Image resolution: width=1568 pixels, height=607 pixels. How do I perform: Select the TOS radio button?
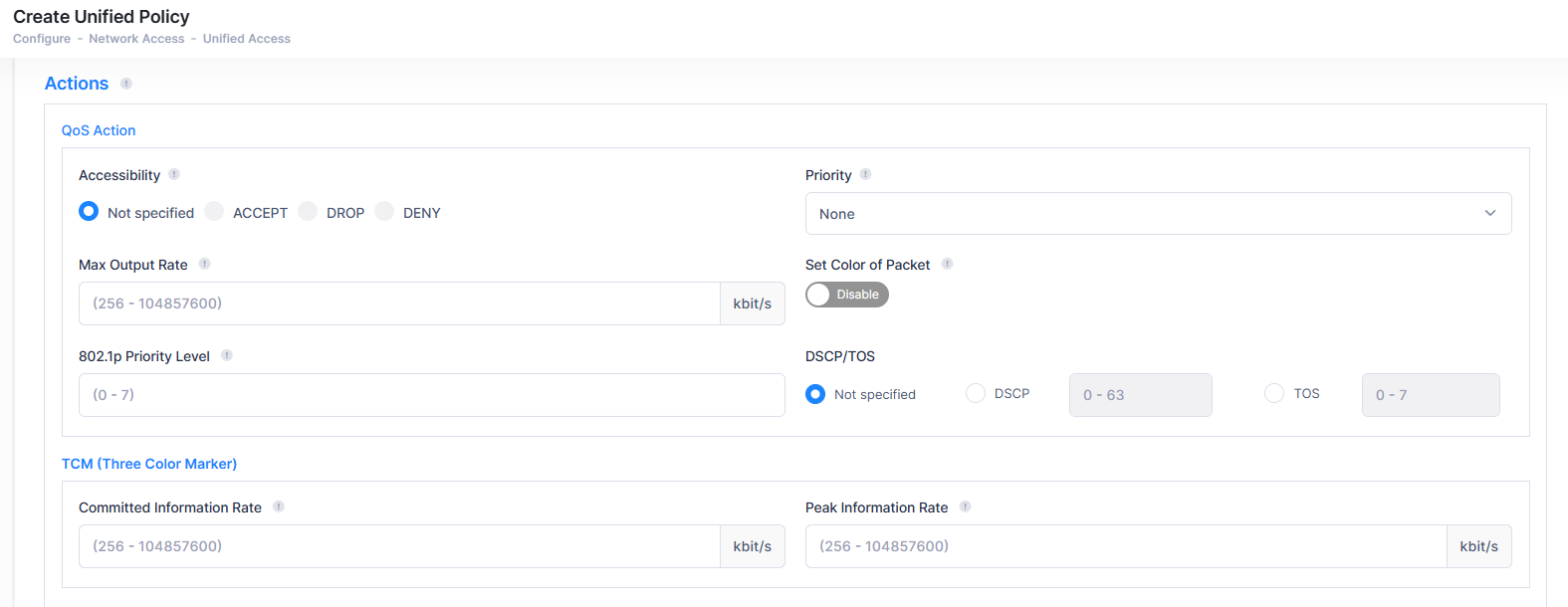(1274, 394)
